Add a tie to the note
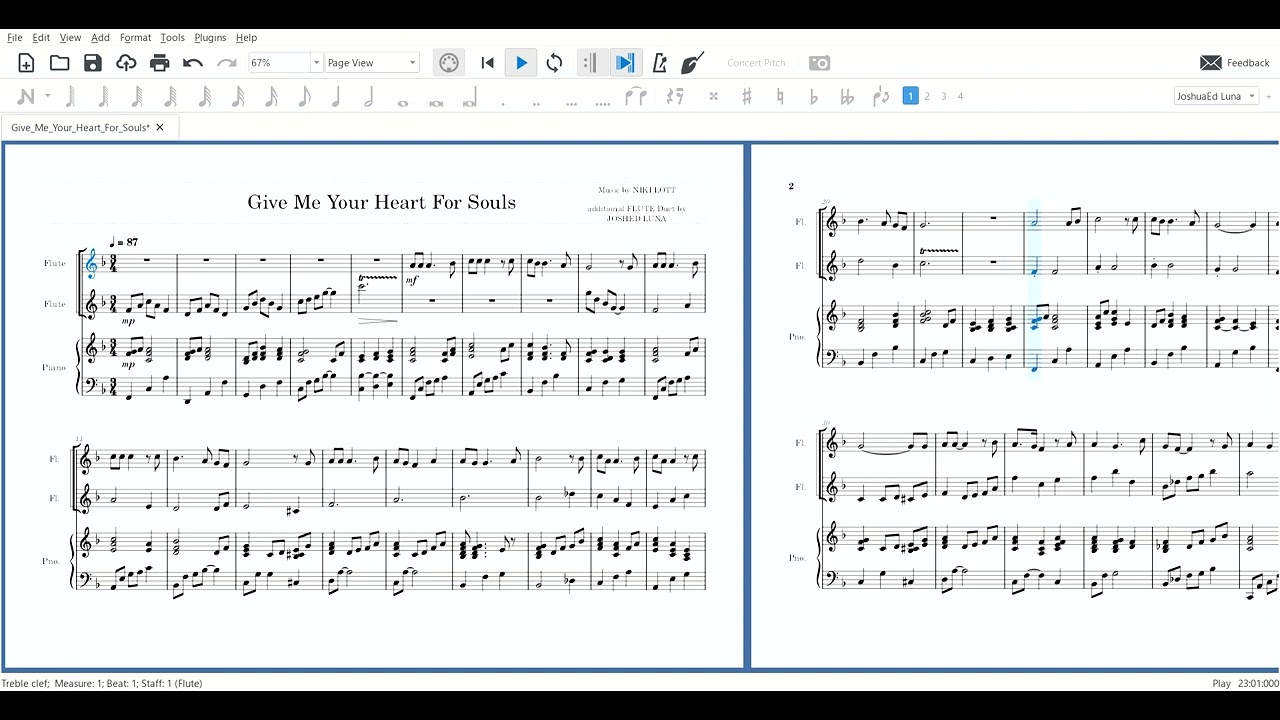 tap(636, 97)
